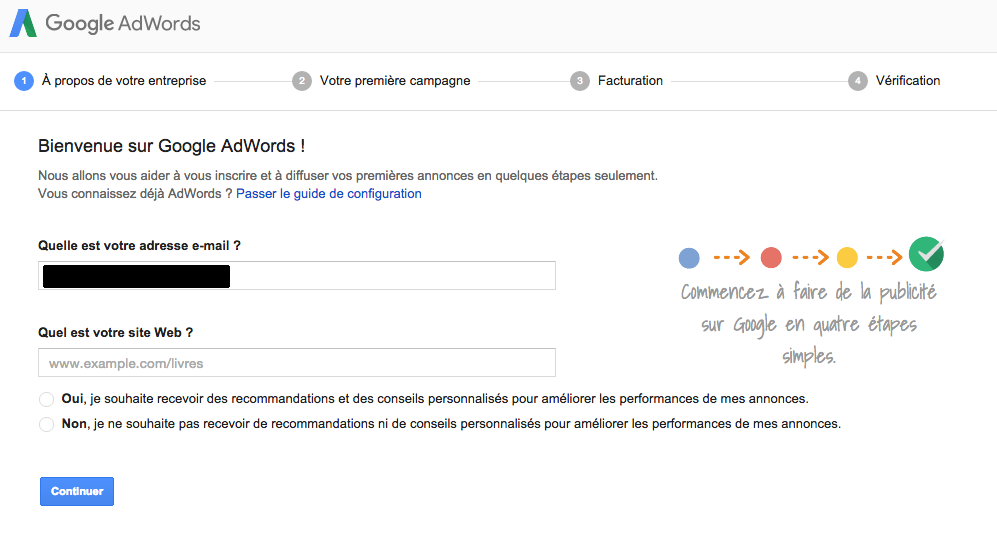Click the green checkmark circle illustration
Image resolution: width=997 pixels, height=537 pixels.
(926, 254)
